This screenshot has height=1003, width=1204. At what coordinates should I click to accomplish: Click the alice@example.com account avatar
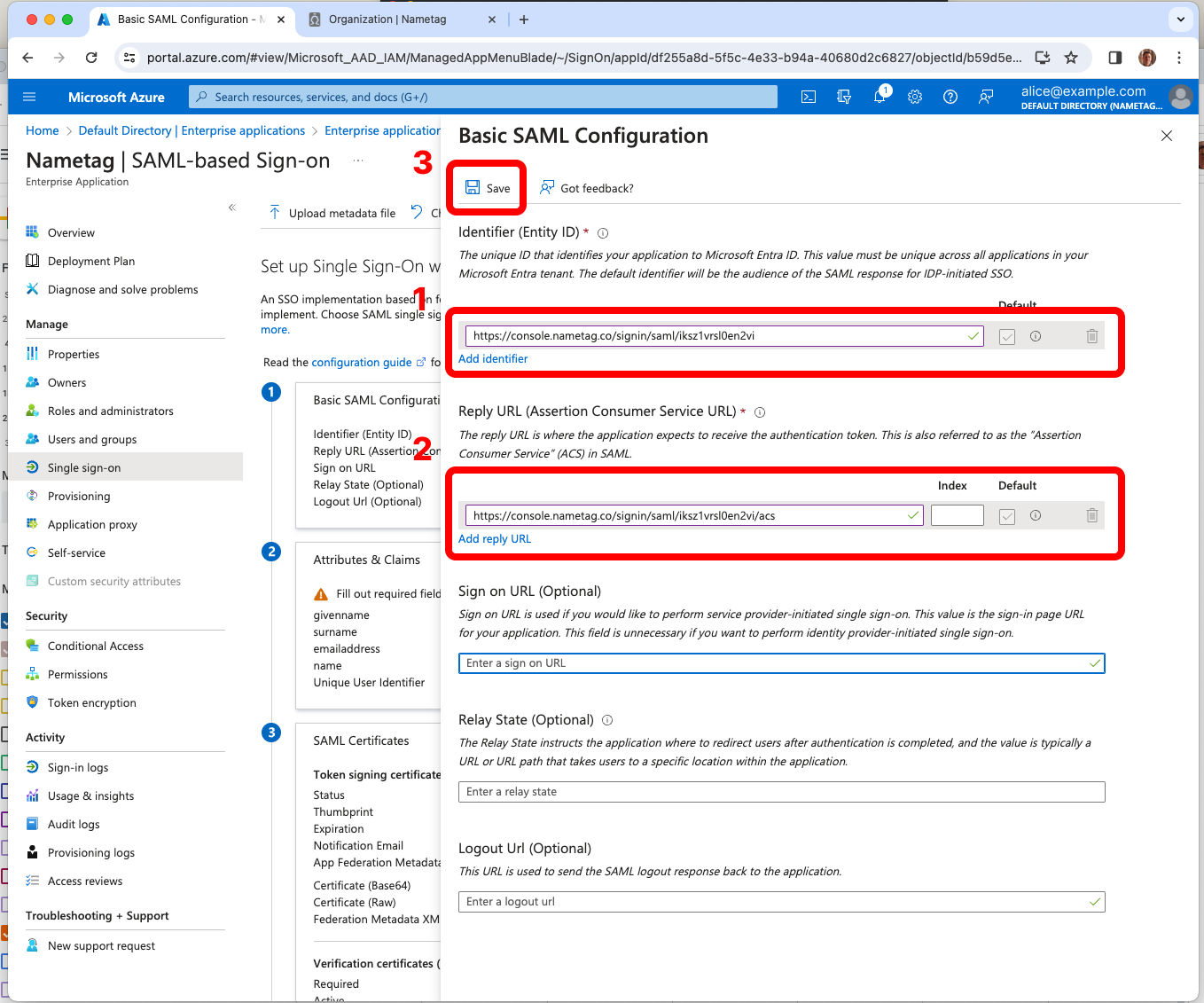(1180, 97)
